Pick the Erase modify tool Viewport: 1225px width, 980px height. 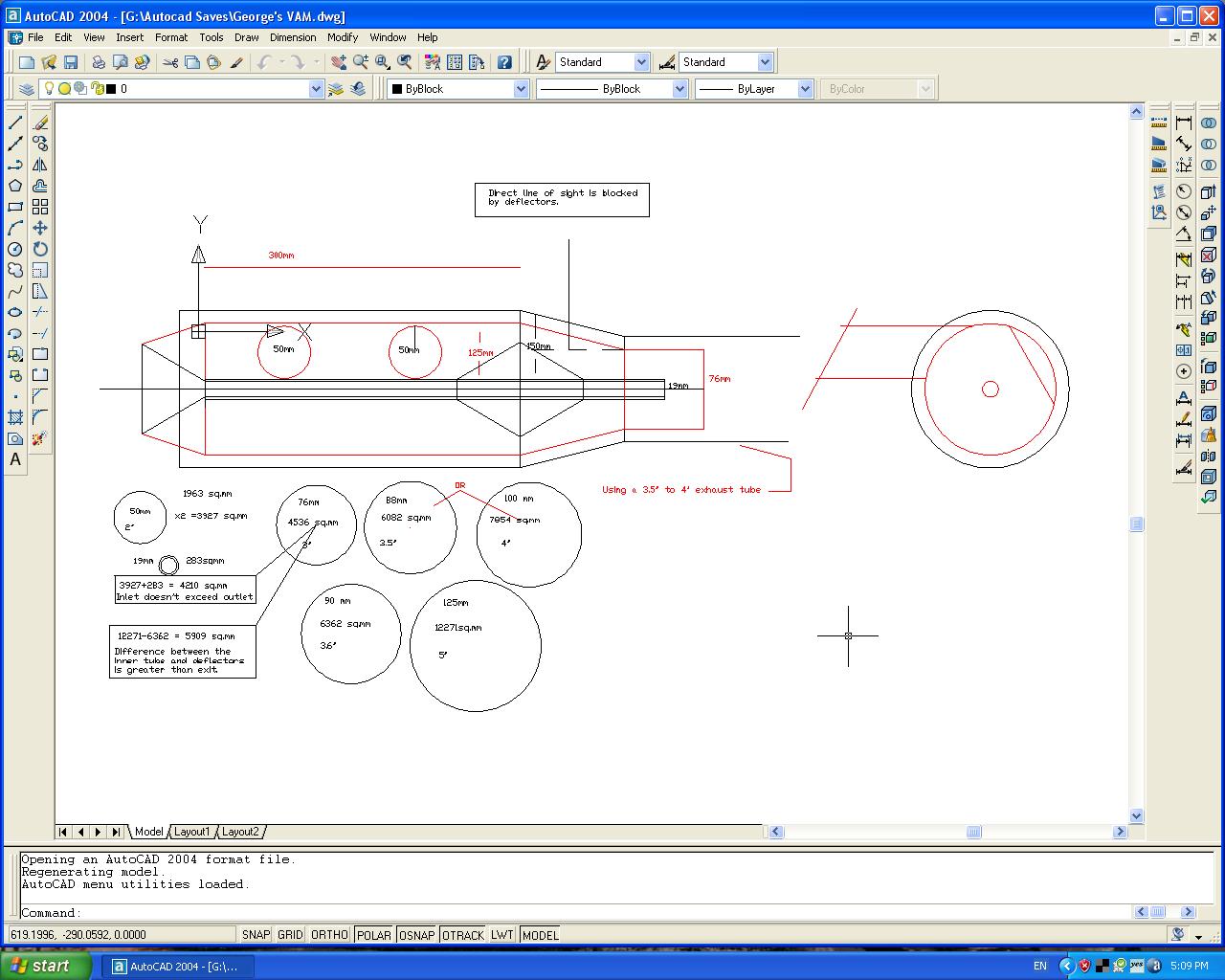[40, 122]
